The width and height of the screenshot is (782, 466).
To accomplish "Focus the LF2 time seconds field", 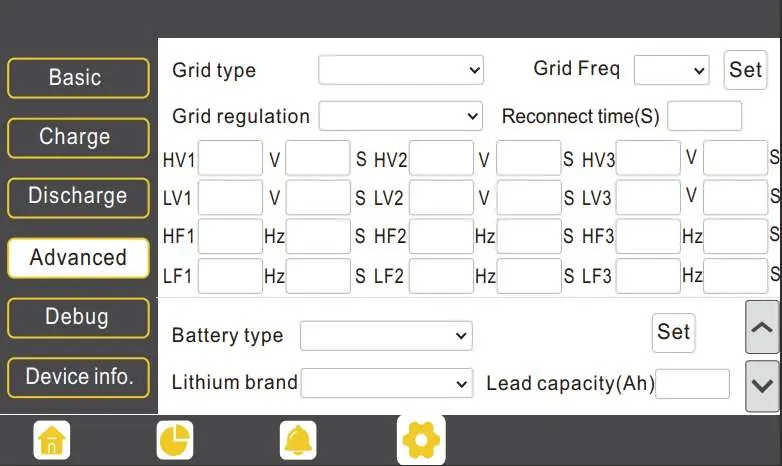I will pyautogui.click(x=529, y=276).
